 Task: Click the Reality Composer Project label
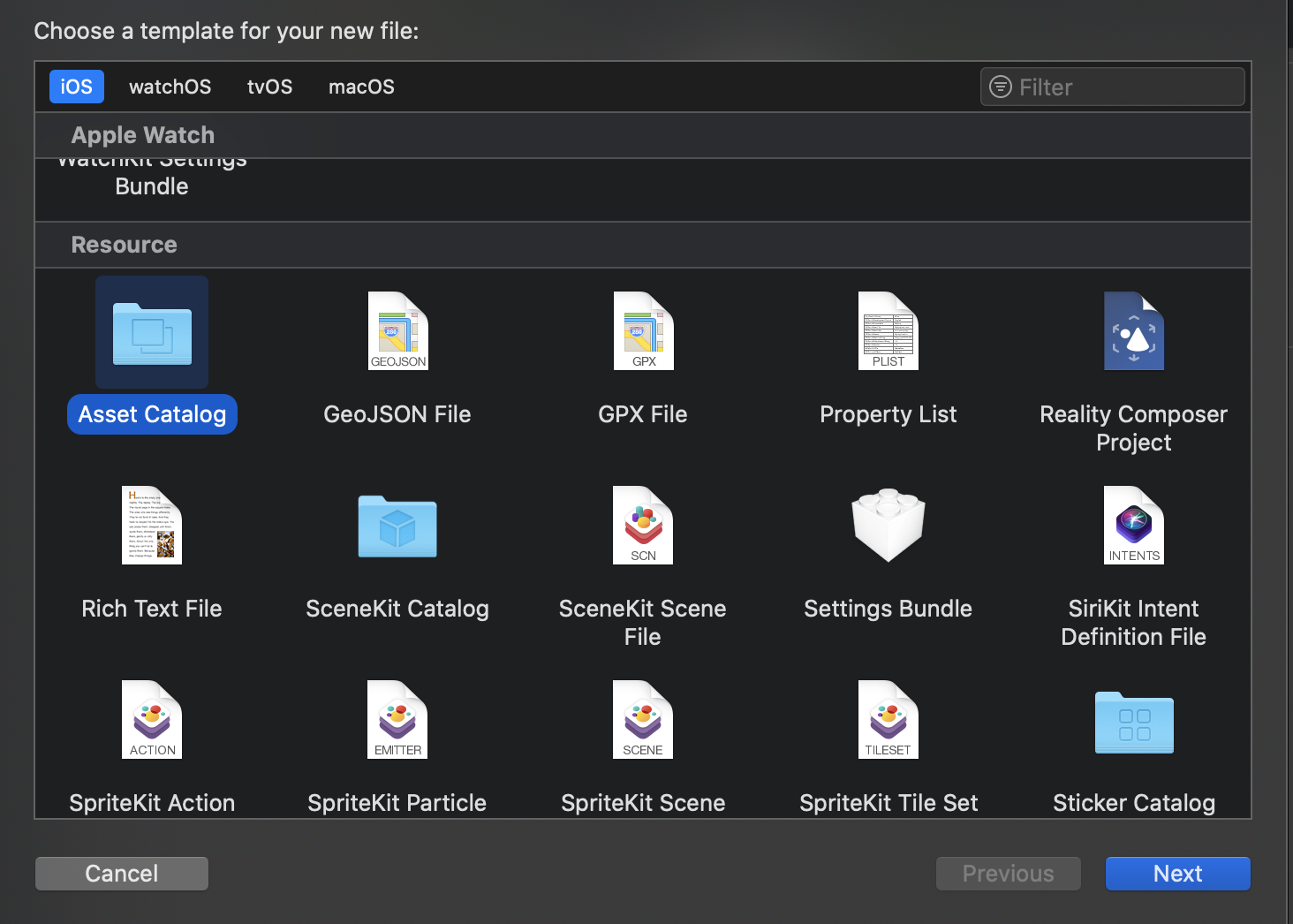tap(1134, 428)
